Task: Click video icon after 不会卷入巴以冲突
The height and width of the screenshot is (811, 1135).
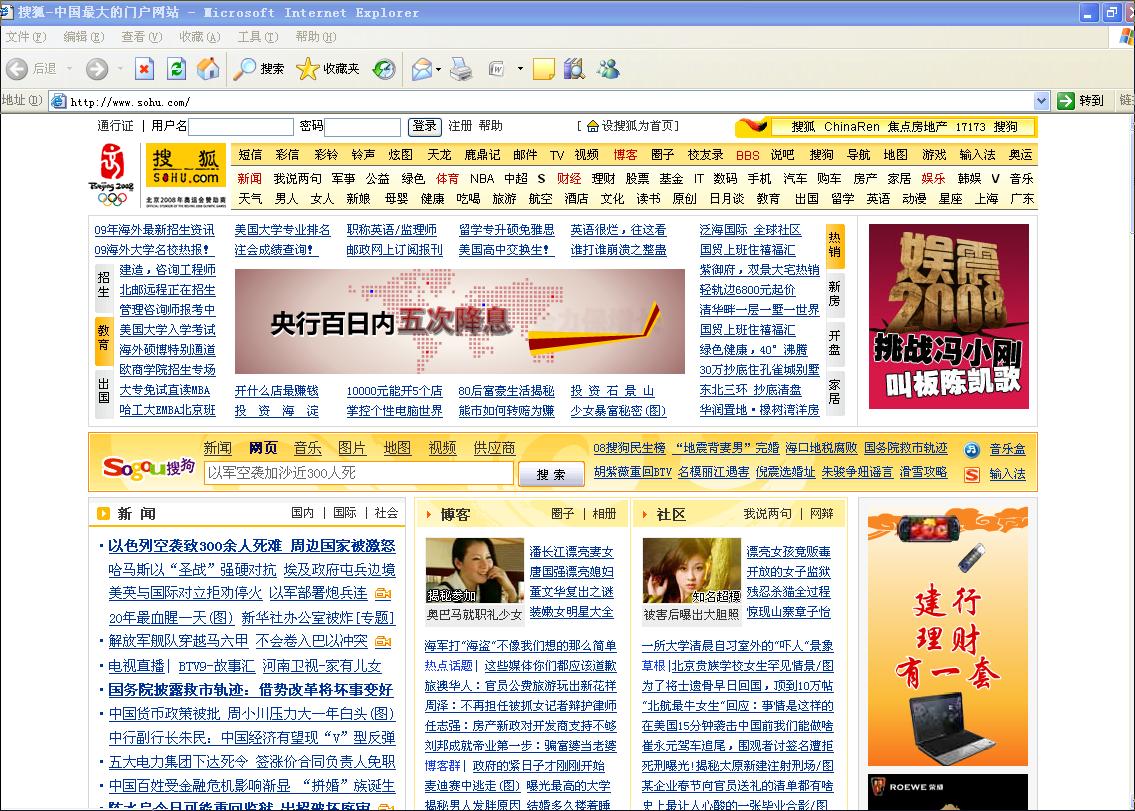Action: coord(384,642)
